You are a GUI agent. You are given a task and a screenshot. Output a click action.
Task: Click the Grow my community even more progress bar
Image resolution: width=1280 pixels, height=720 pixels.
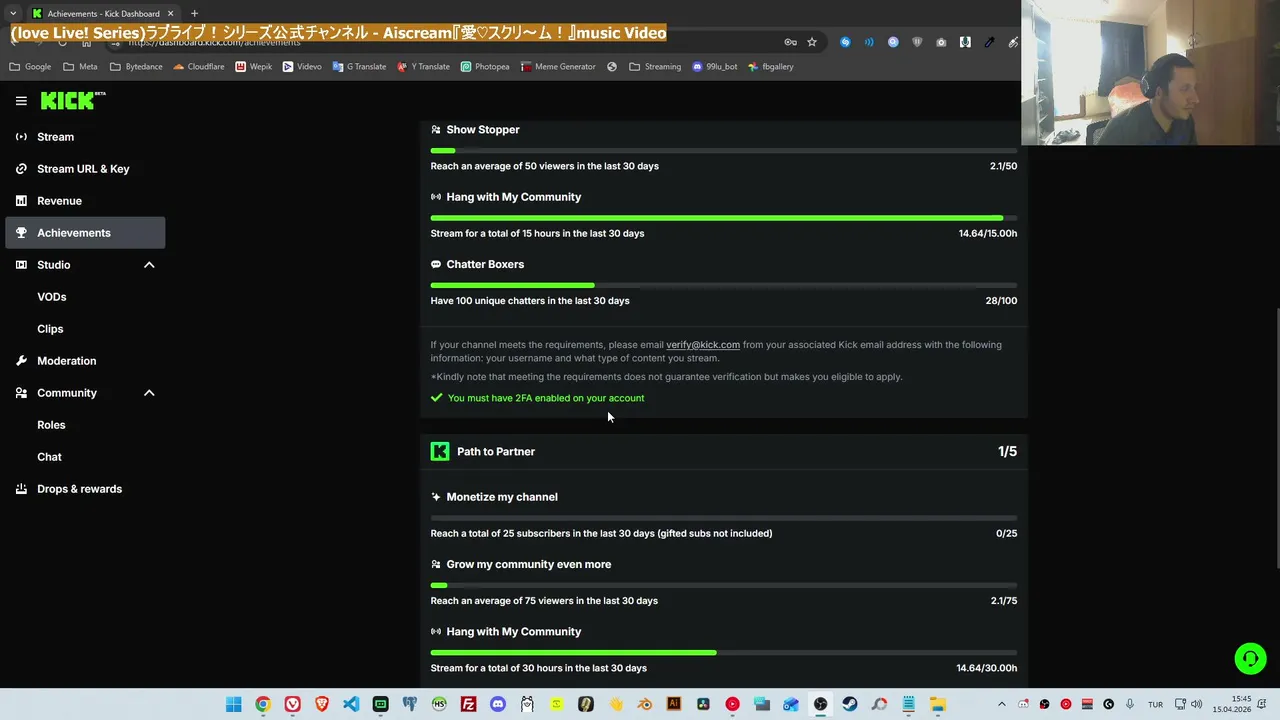point(724,585)
